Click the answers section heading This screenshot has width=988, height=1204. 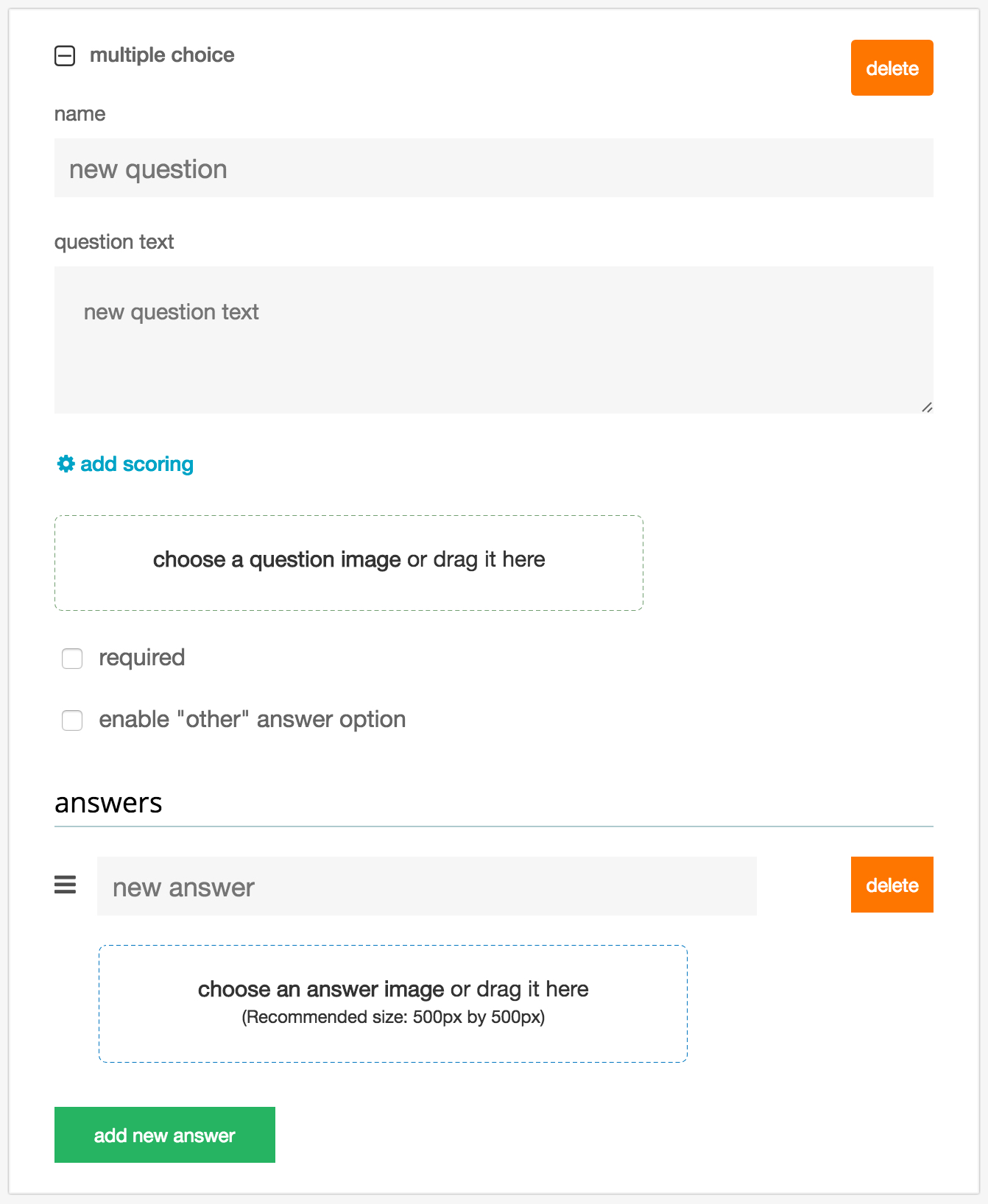pyautogui.click(x=108, y=803)
